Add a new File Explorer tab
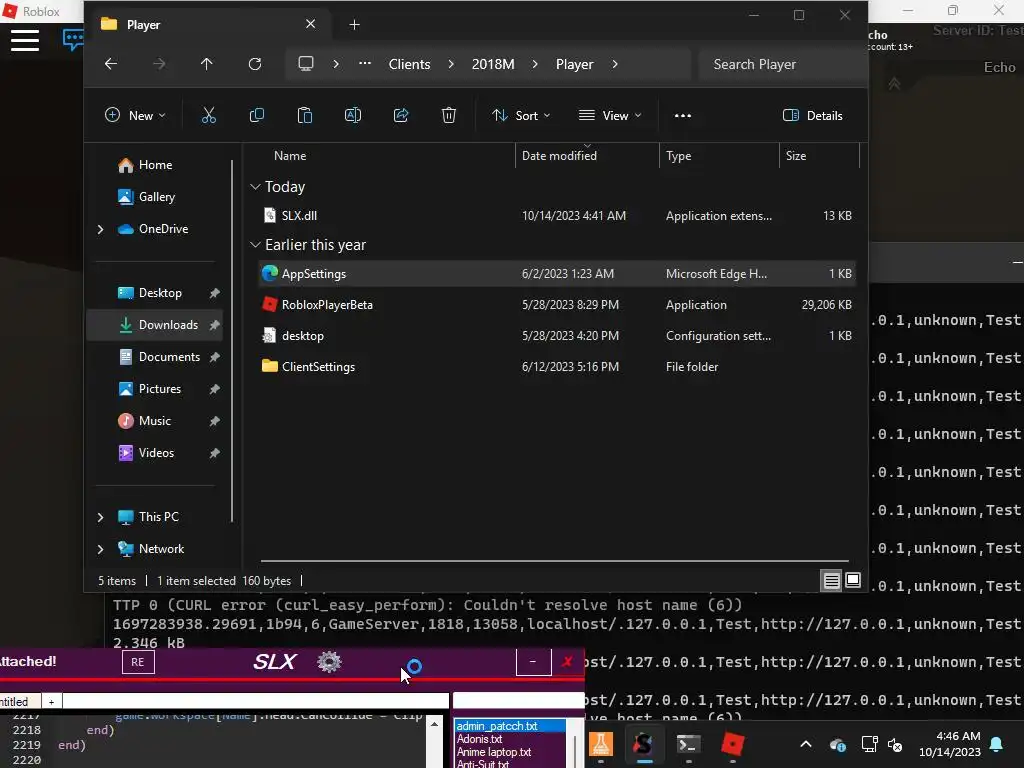The image size is (1024, 768). click(x=354, y=25)
